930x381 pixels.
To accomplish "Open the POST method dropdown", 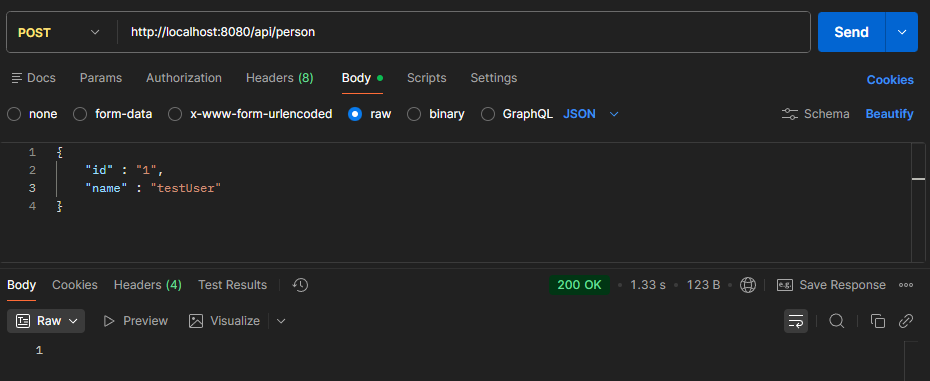I will pyautogui.click(x=58, y=32).
